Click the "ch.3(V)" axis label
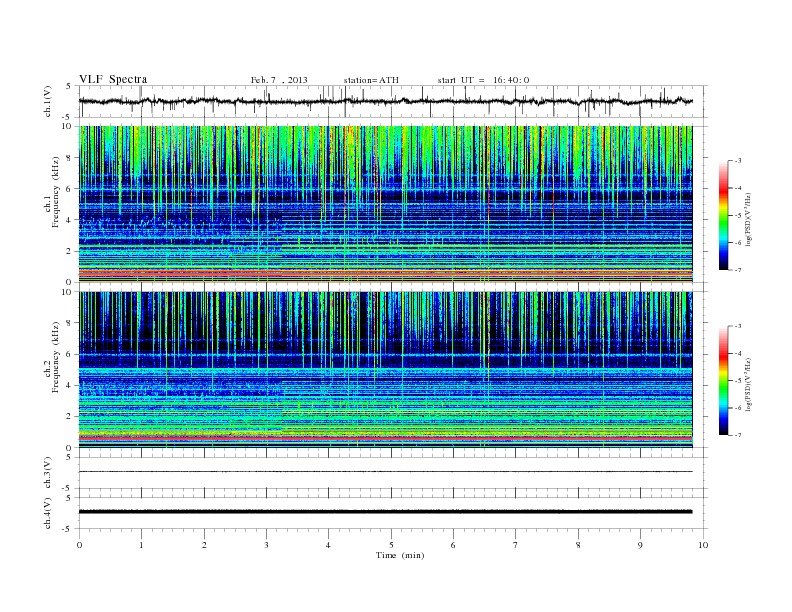Image resolution: width=792 pixels, height=612 pixels. tap(48, 473)
